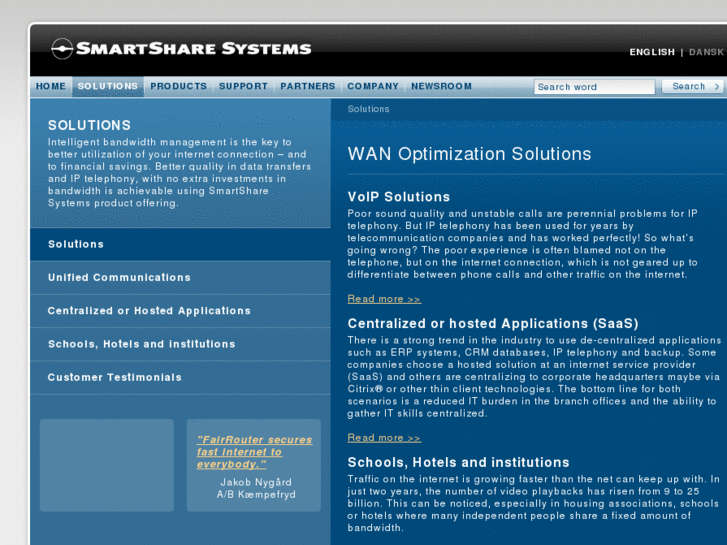Image resolution: width=727 pixels, height=545 pixels.
Task: Navigate to PARTNERS page
Action: [x=307, y=87]
